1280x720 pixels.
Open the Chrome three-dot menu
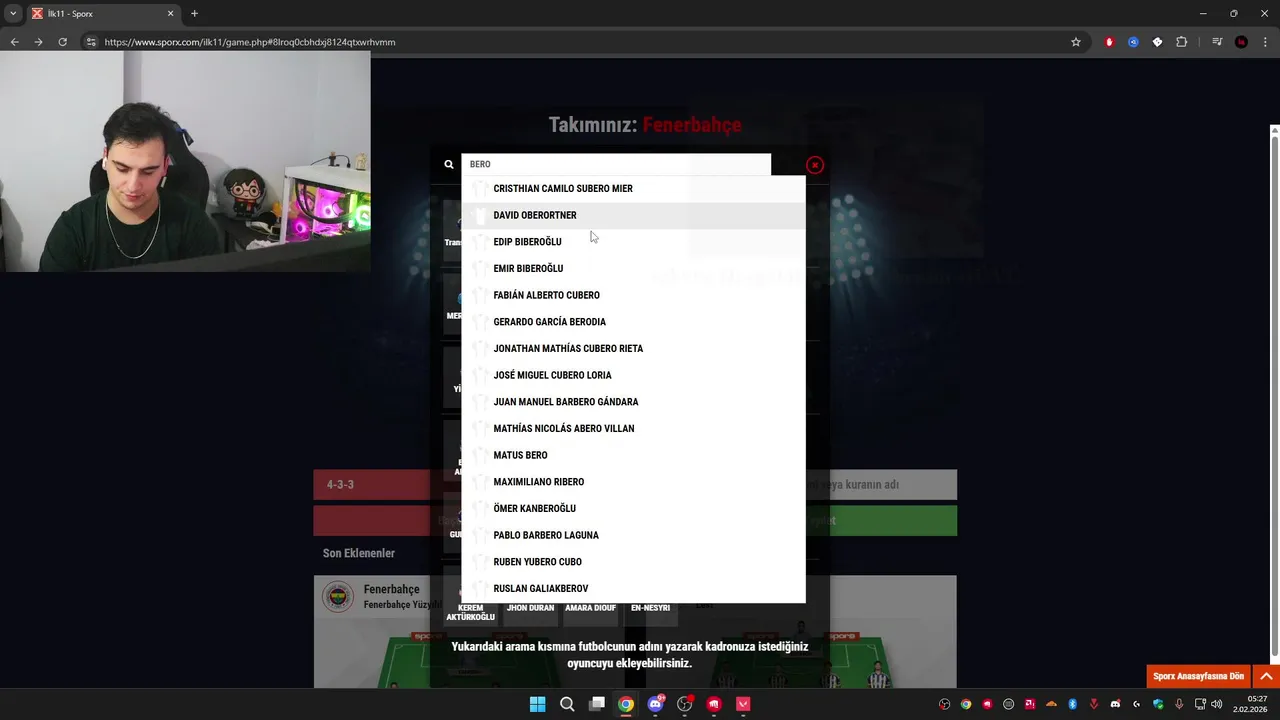[1265, 42]
